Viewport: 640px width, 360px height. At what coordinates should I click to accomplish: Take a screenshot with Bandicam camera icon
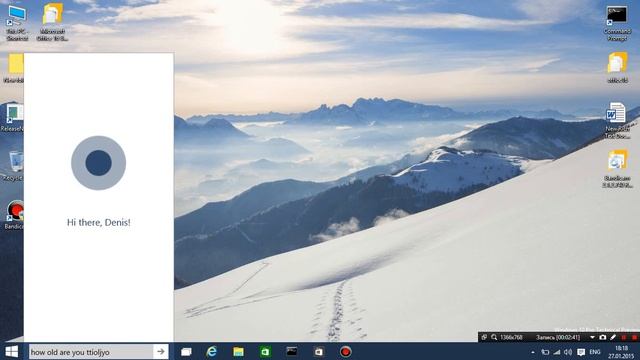(x=602, y=337)
